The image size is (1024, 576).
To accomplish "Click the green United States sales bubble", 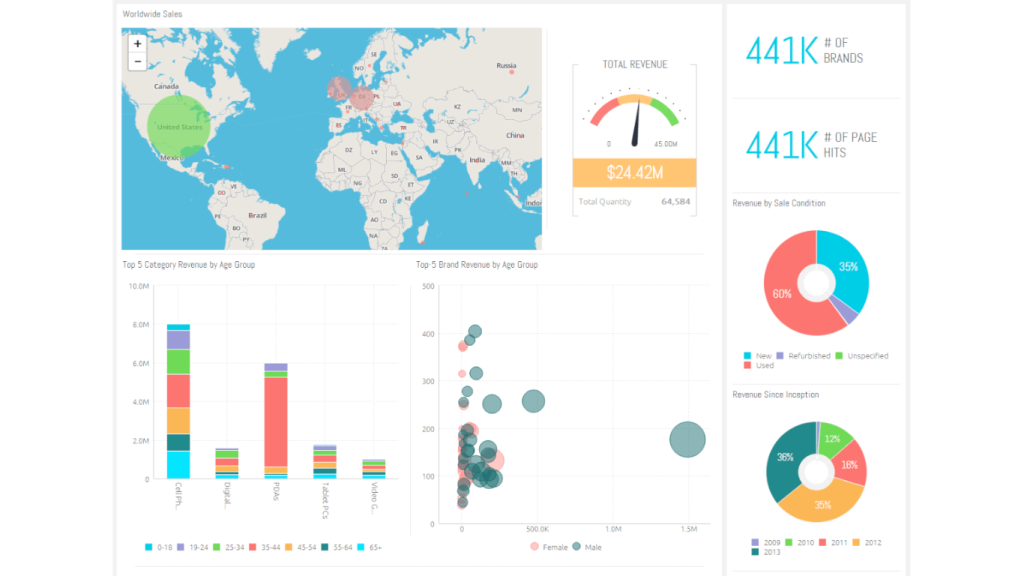I will [x=180, y=126].
